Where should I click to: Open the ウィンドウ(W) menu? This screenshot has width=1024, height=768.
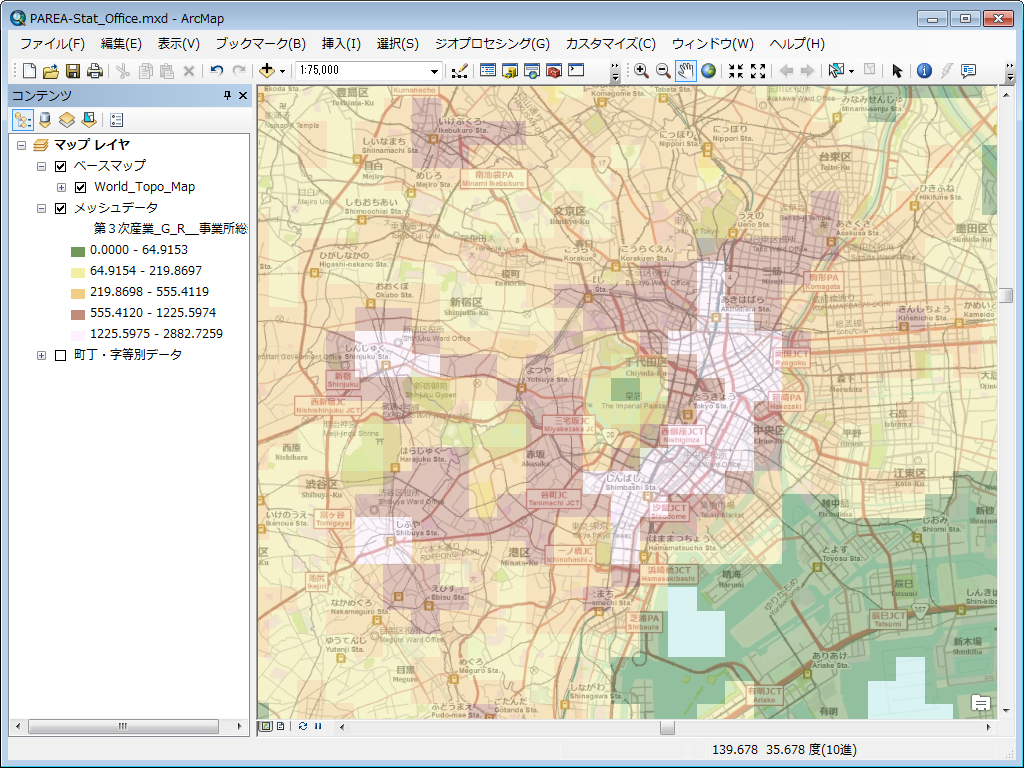coord(712,44)
